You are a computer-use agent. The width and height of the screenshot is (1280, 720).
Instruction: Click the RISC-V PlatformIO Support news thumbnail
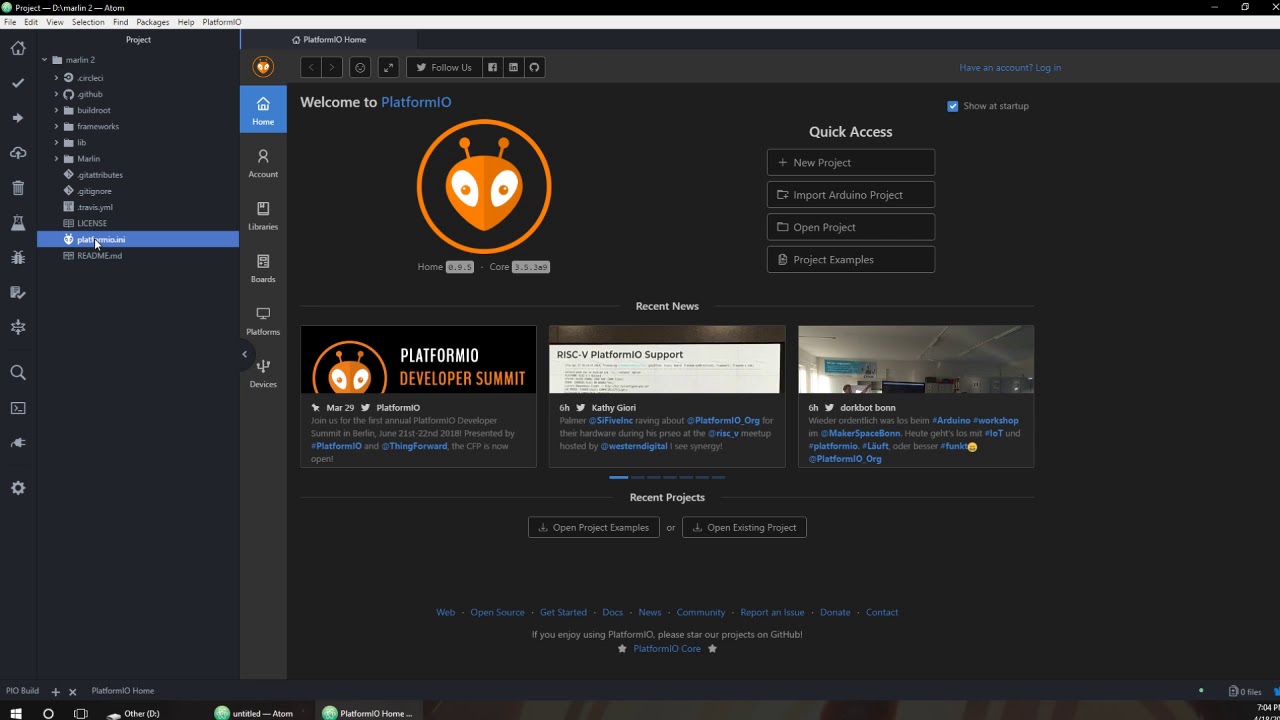tap(667, 360)
